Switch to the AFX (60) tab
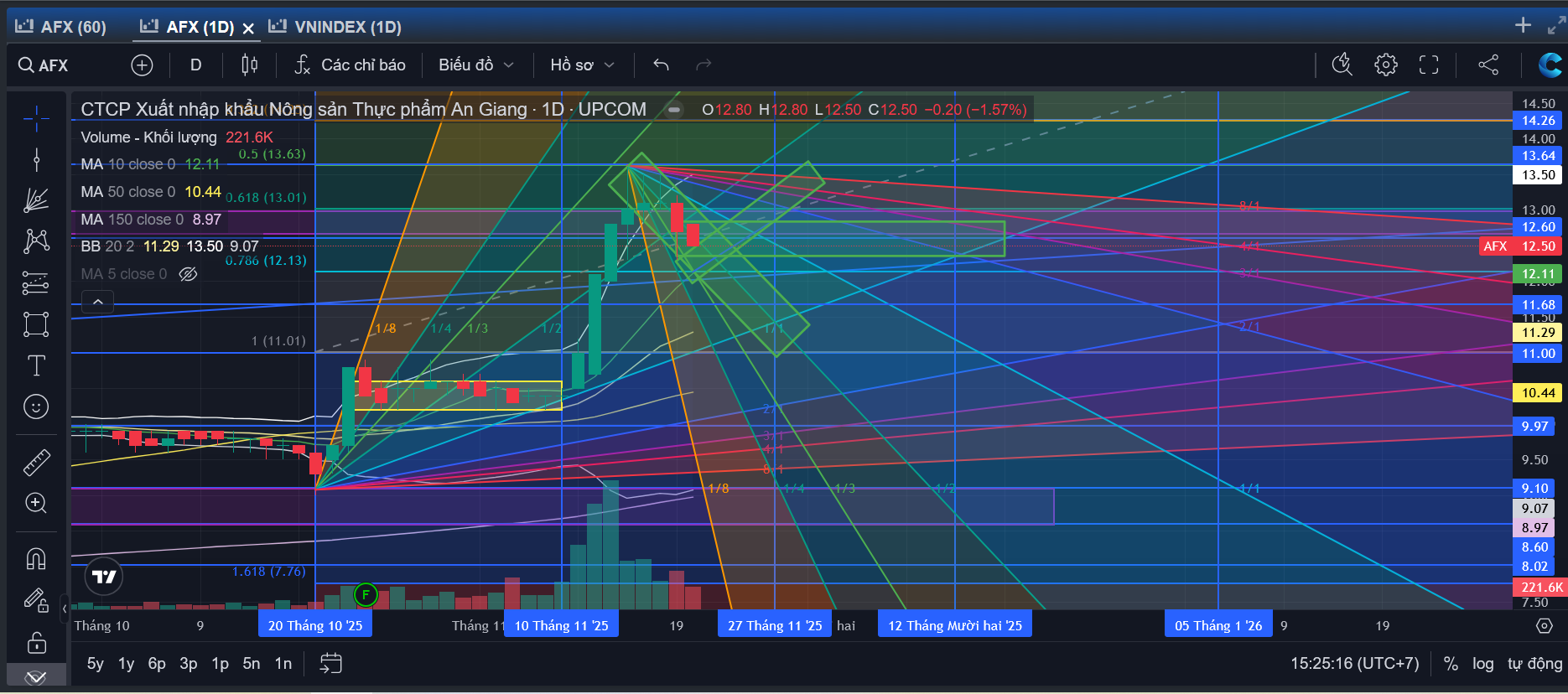The width and height of the screenshot is (1568, 694). point(61,27)
